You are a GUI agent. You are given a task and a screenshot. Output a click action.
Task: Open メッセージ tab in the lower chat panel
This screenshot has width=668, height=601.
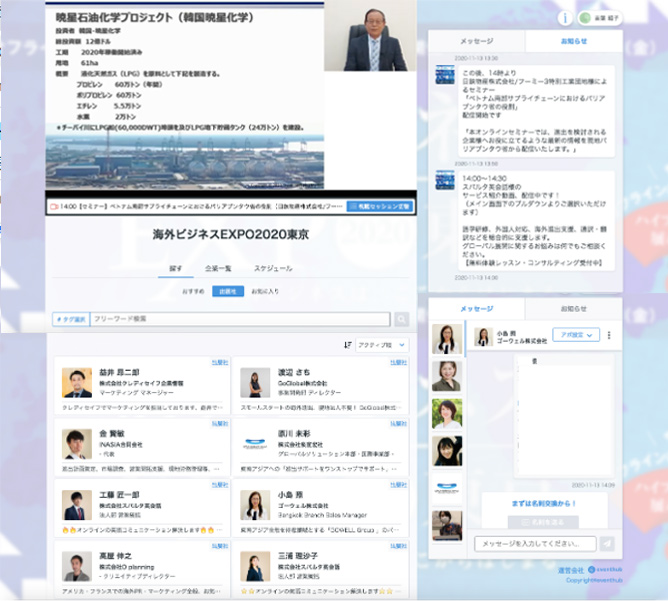pyautogui.click(x=477, y=309)
